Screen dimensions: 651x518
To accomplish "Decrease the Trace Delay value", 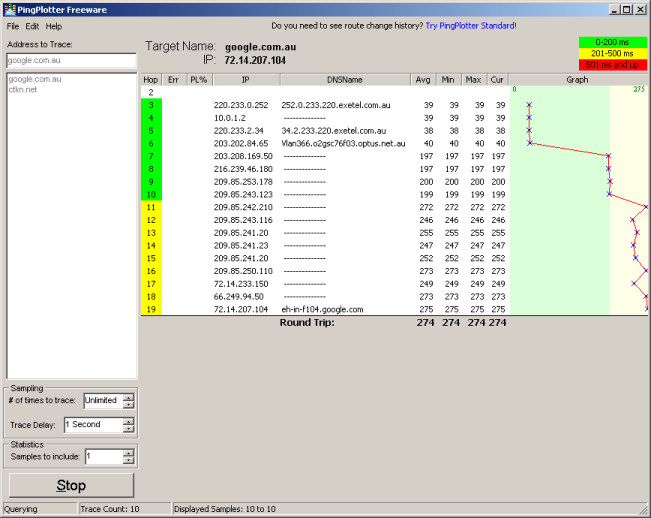I will 129,428.
